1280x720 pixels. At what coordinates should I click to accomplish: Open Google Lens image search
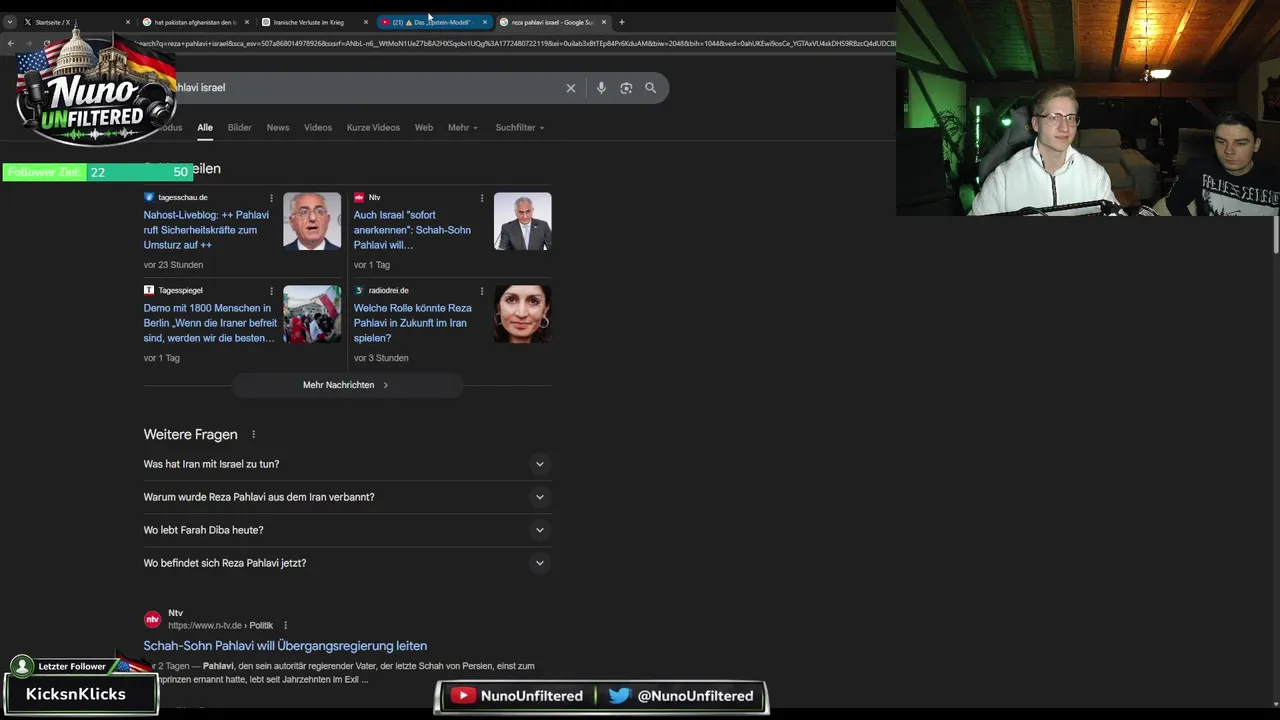(626, 88)
